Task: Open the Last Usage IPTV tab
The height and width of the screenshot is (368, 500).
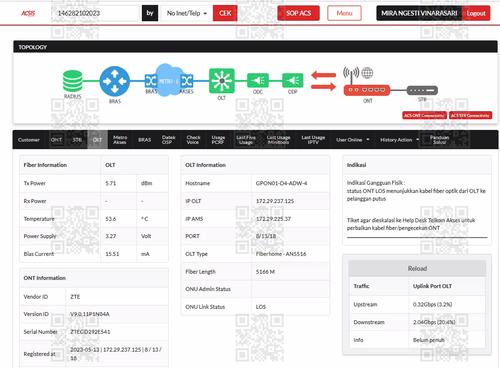Action: [x=313, y=140]
